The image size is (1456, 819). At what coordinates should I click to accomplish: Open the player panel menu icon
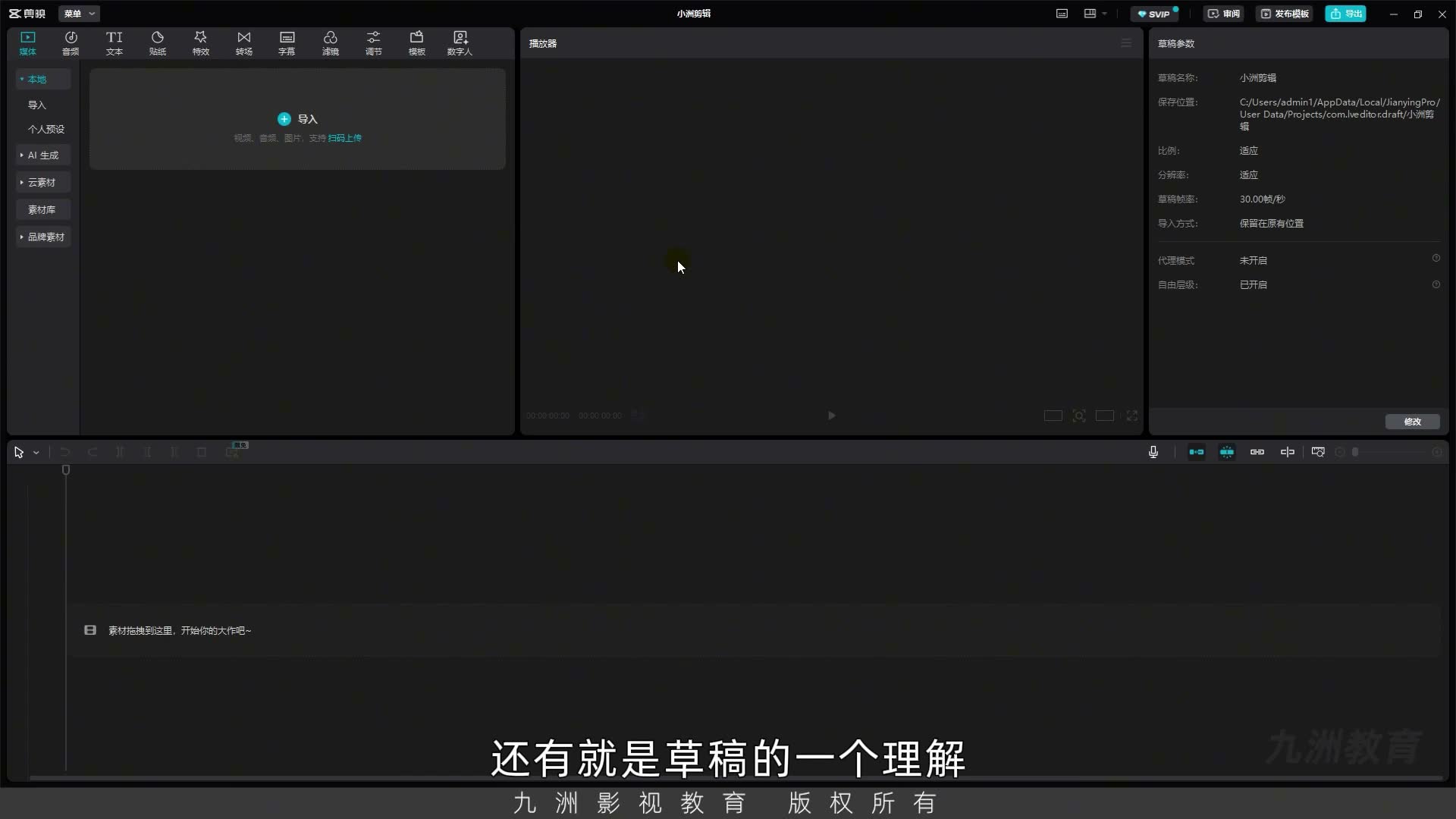[x=1126, y=43]
